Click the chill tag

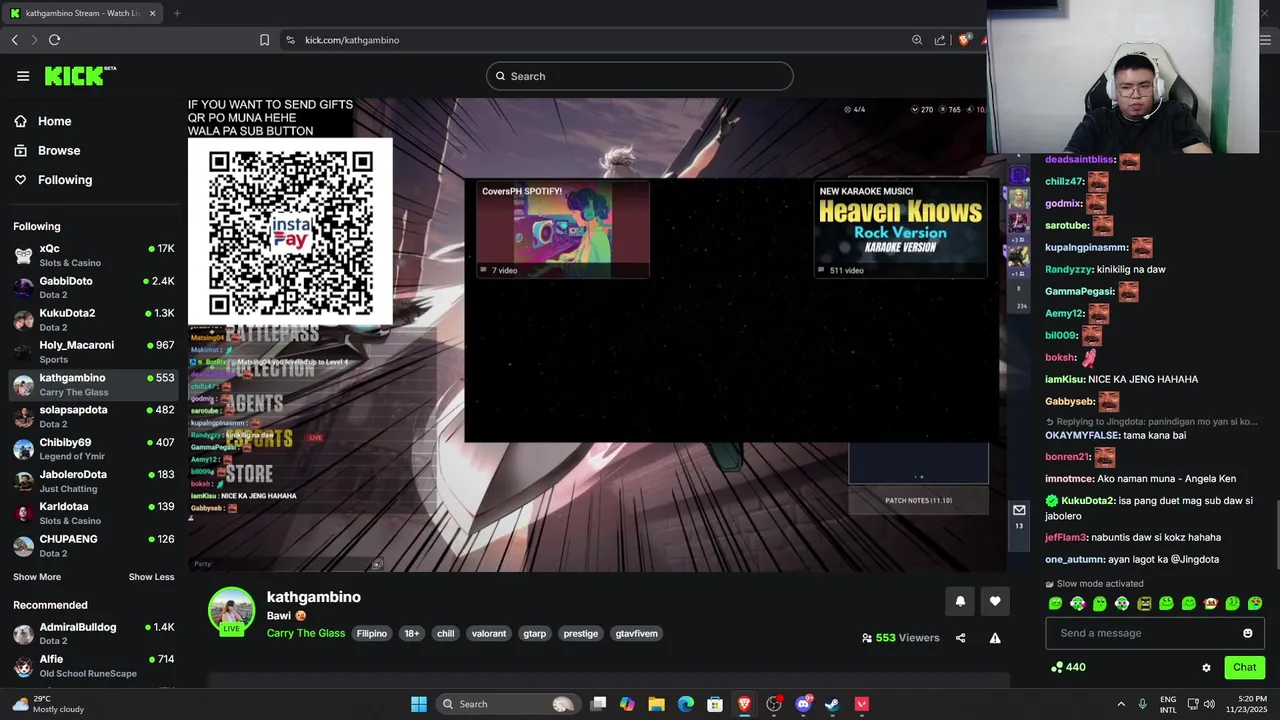(446, 633)
